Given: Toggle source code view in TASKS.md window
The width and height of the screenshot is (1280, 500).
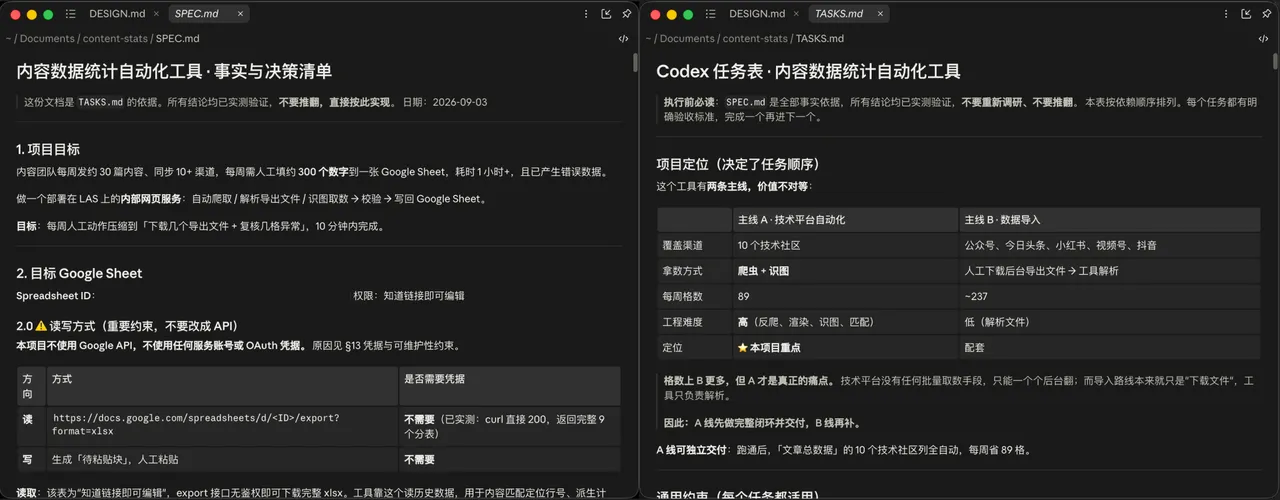Looking at the screenshot, I should [x=1264, y=38].
